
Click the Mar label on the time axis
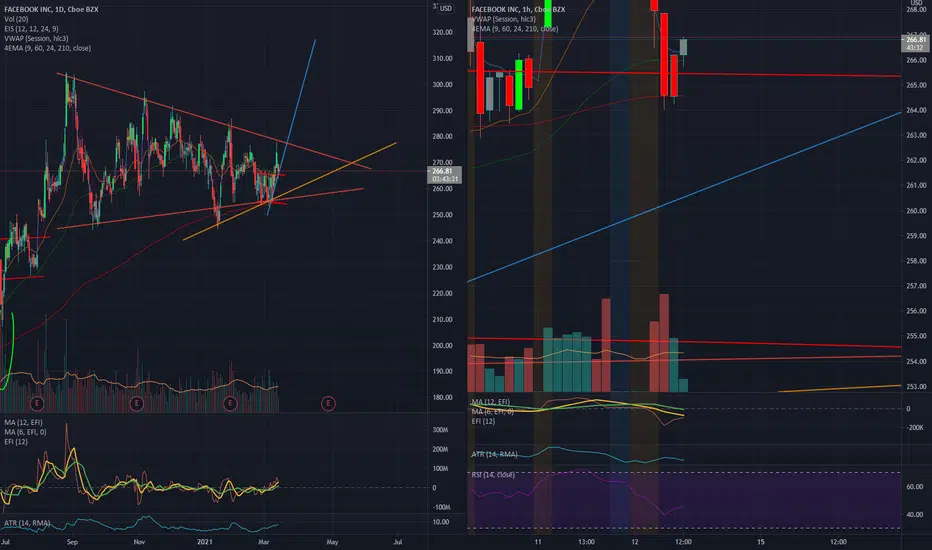point(264,542)
